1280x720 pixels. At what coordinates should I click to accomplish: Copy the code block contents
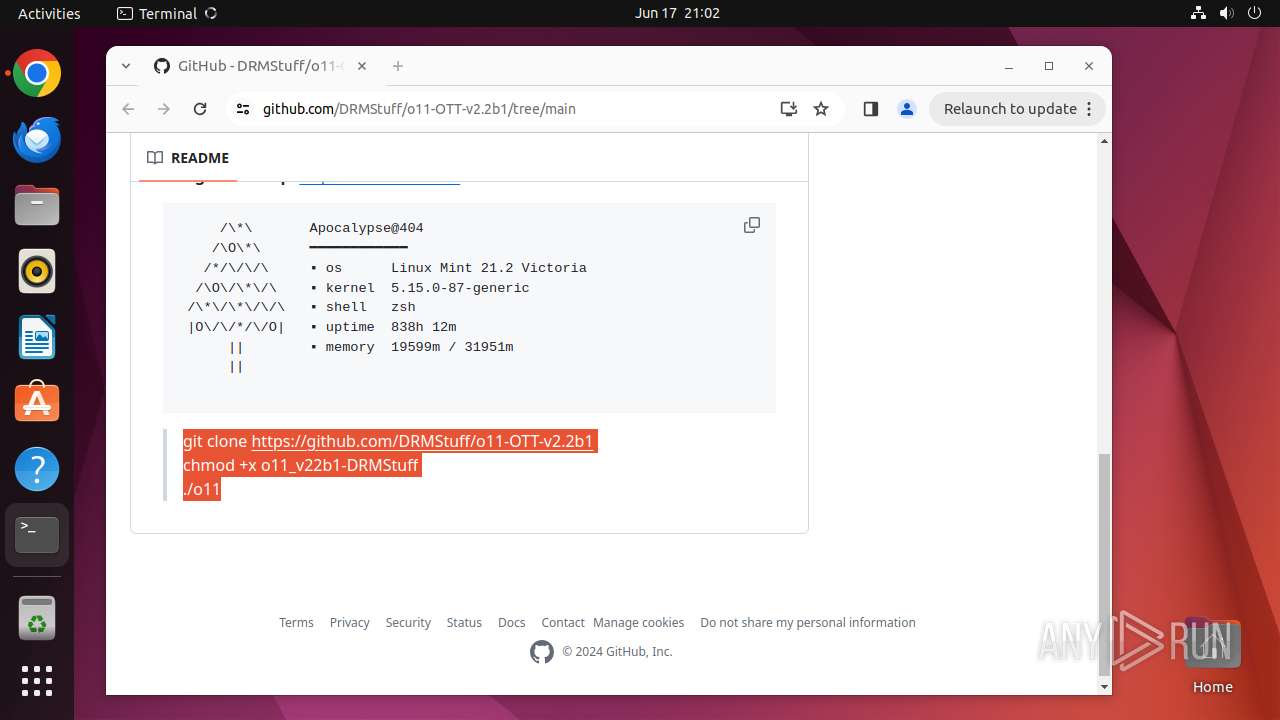752,225
